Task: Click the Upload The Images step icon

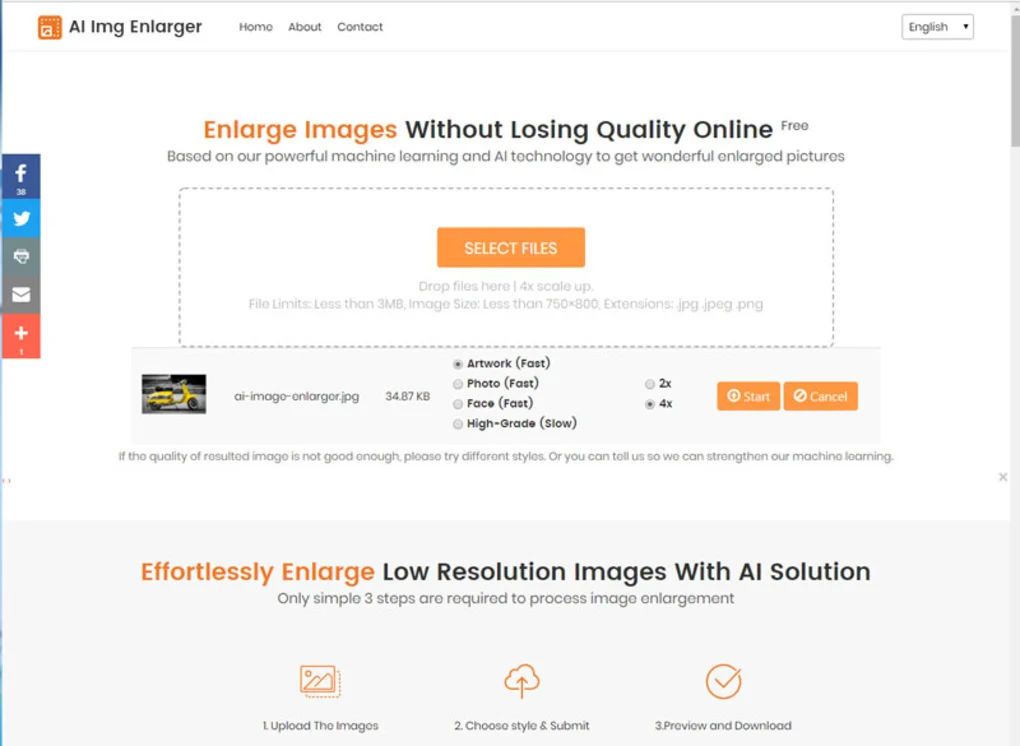Action: [x=320, y=681]
